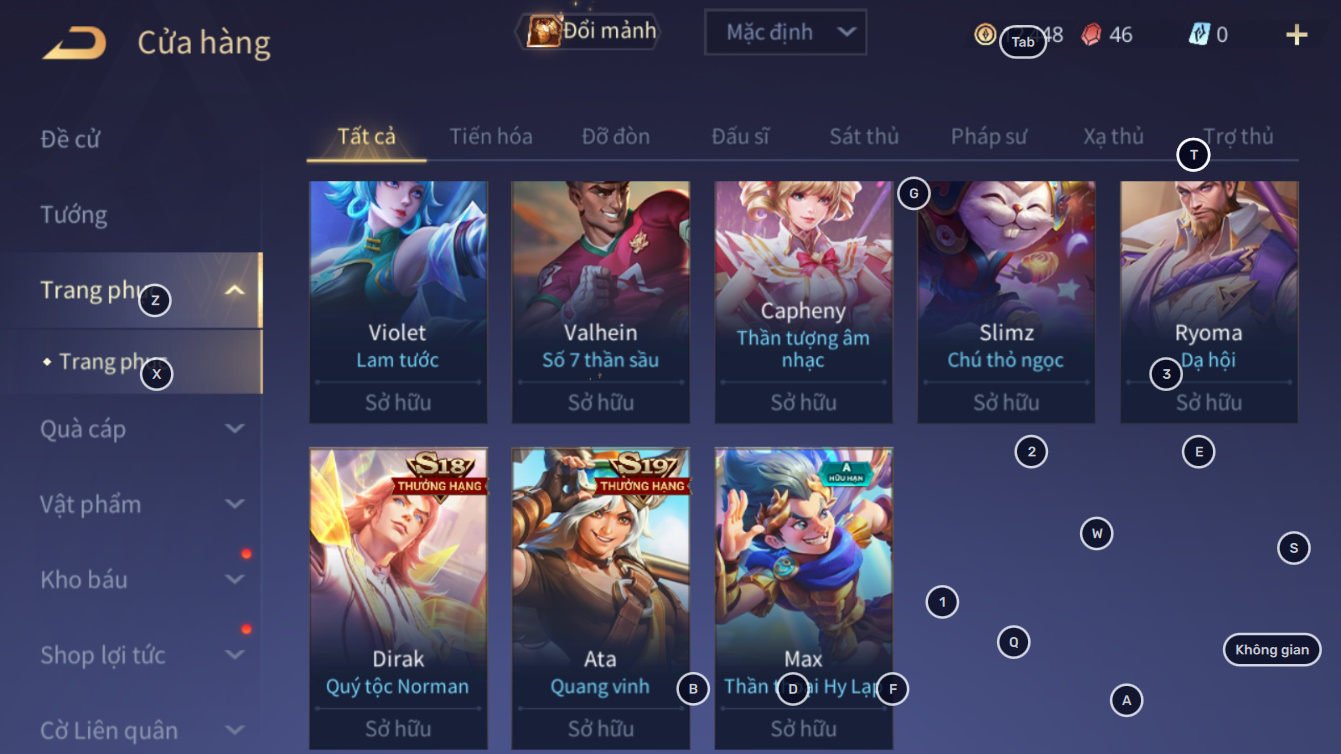
Task: Click the S19 Thưởng hạng badge on Ata
Action: coord(642,472)
